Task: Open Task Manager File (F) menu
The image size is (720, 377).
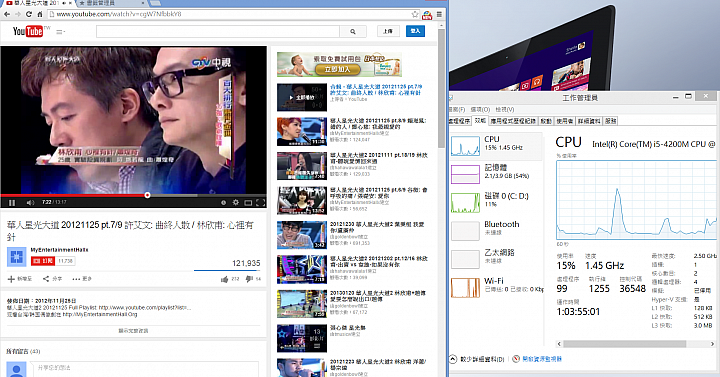Action: pos(457,109)
